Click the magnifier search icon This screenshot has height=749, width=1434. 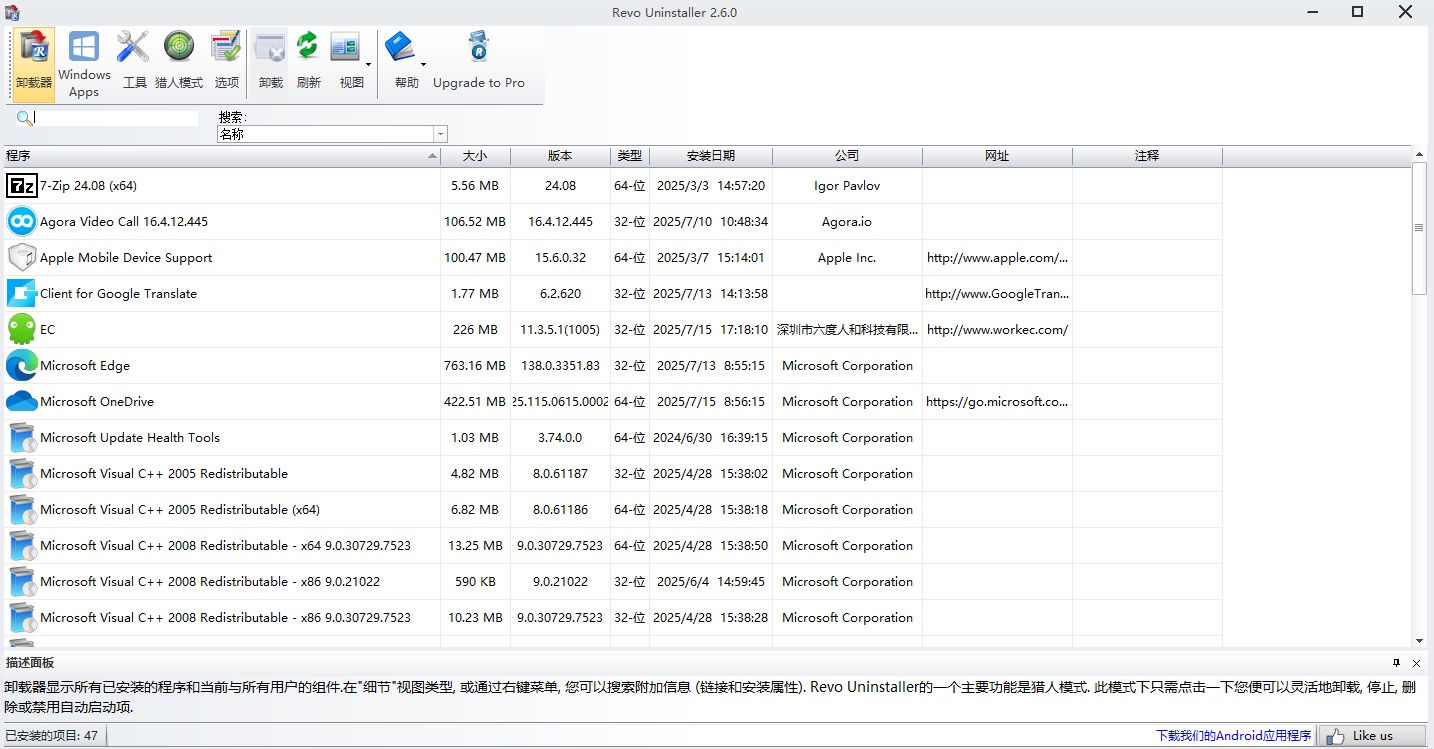tap(24, 118)
